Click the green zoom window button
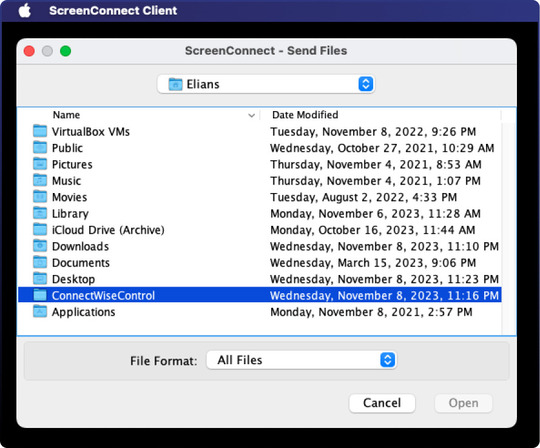The width and height of the screenshot is (540, 448). click(65, 51)
